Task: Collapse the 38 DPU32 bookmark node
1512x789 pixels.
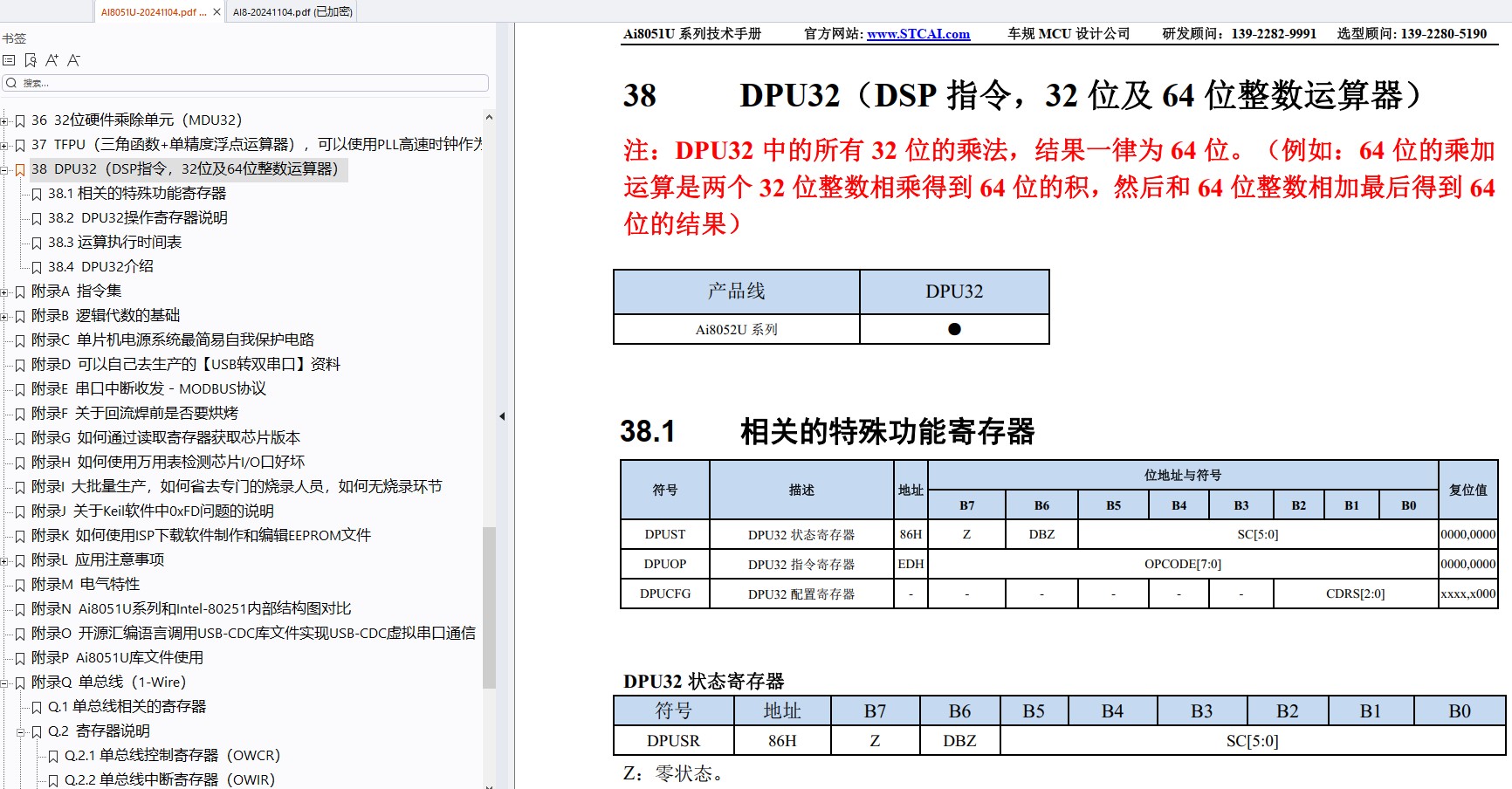Action: [x=4, y=170]
